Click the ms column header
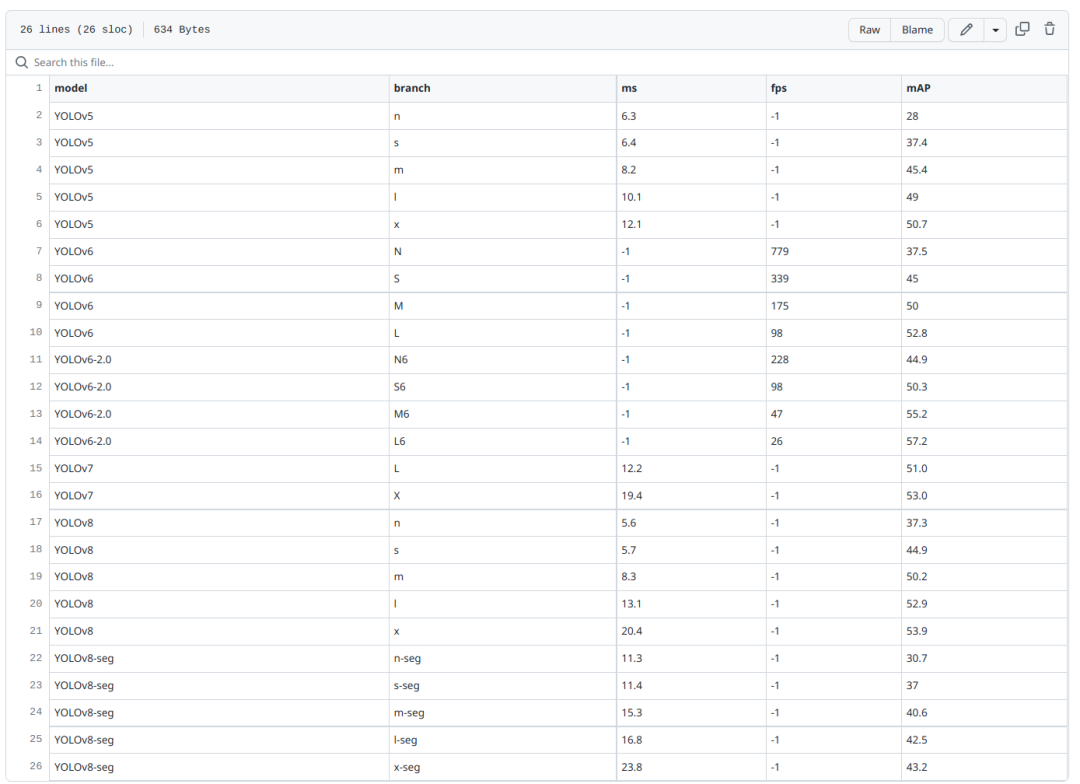Screen dimensions: 1080x784 629,89
